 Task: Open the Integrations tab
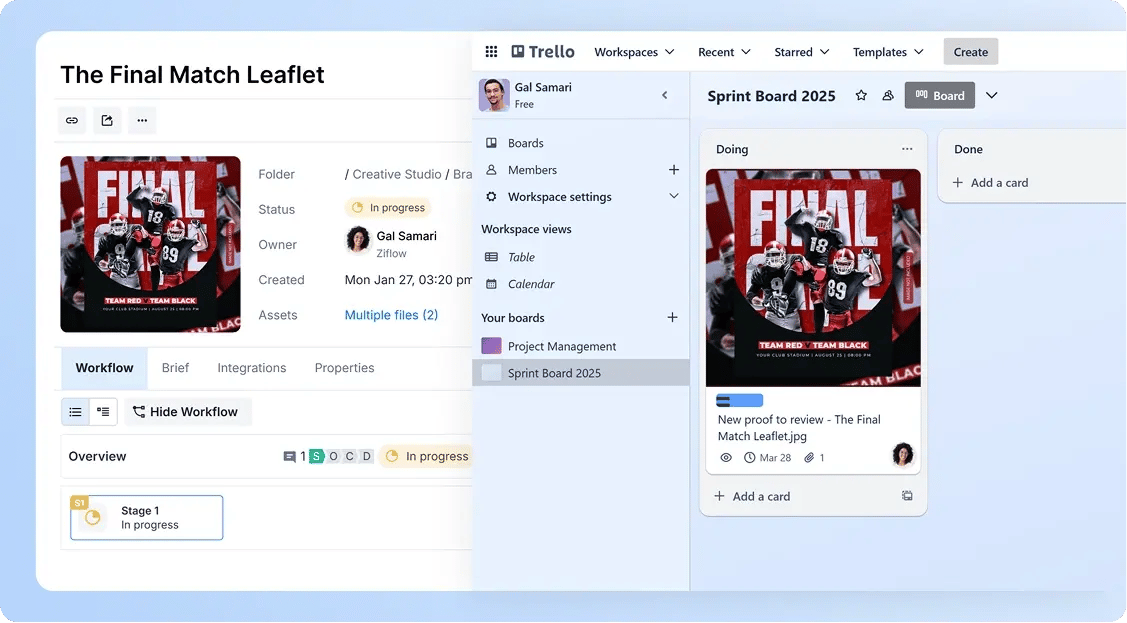click(x=251, y=368)
